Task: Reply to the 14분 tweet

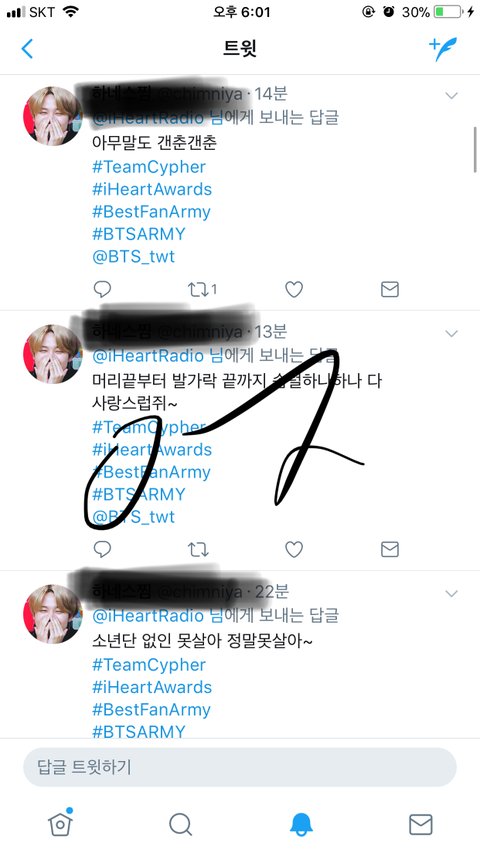Action: coord(102,289)
